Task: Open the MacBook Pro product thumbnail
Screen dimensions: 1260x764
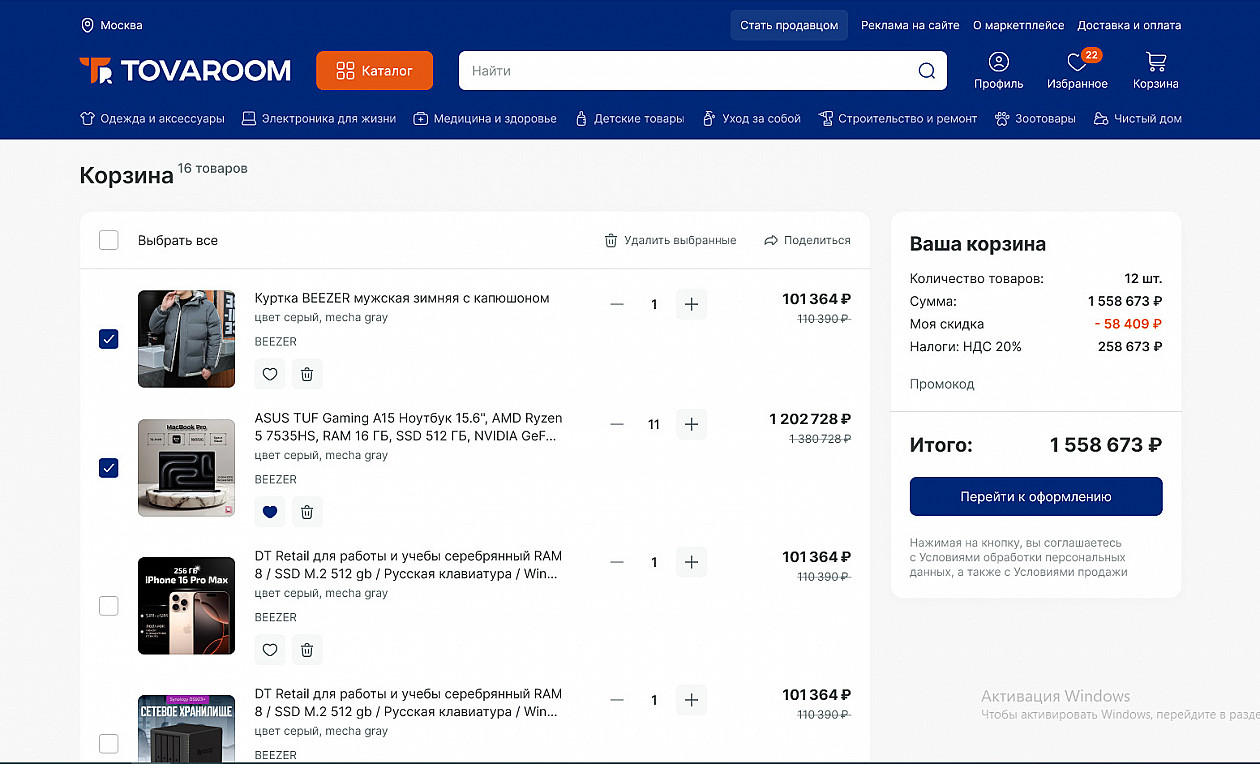Action: (x=186, y=467)
